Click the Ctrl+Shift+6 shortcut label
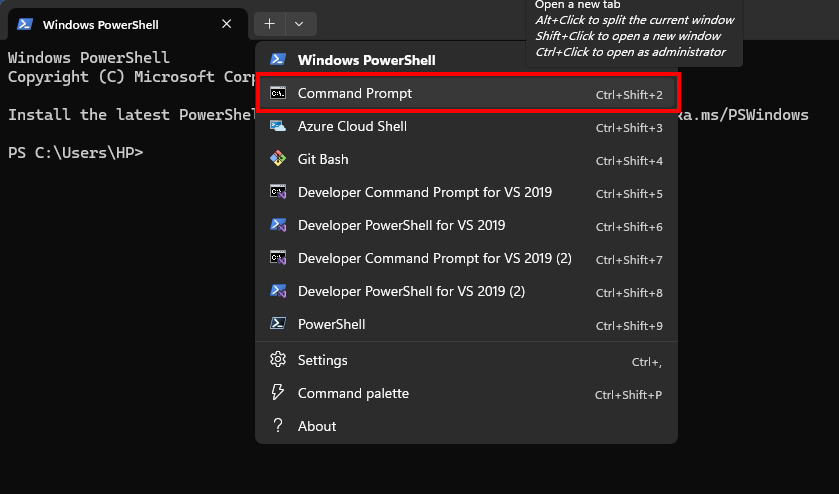 (629, 227)
